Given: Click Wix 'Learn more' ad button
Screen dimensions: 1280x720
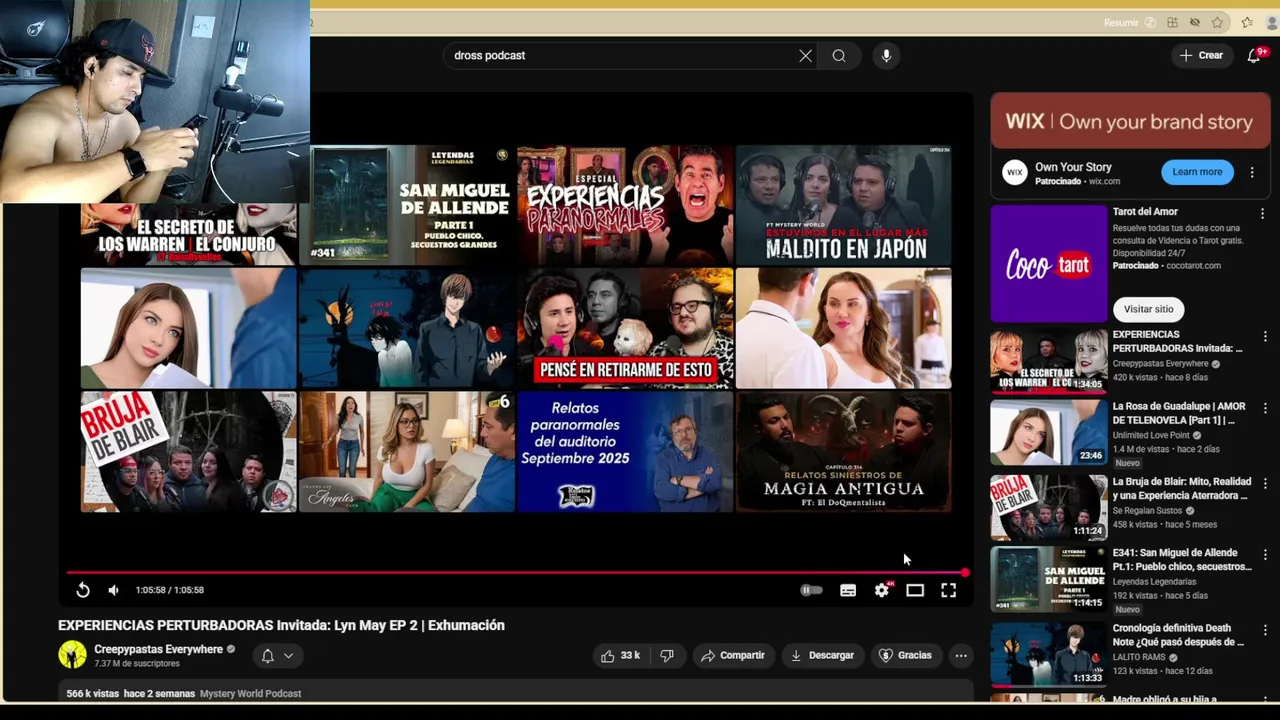Looking at the screenshot, I should click(x=1197, y=172).
